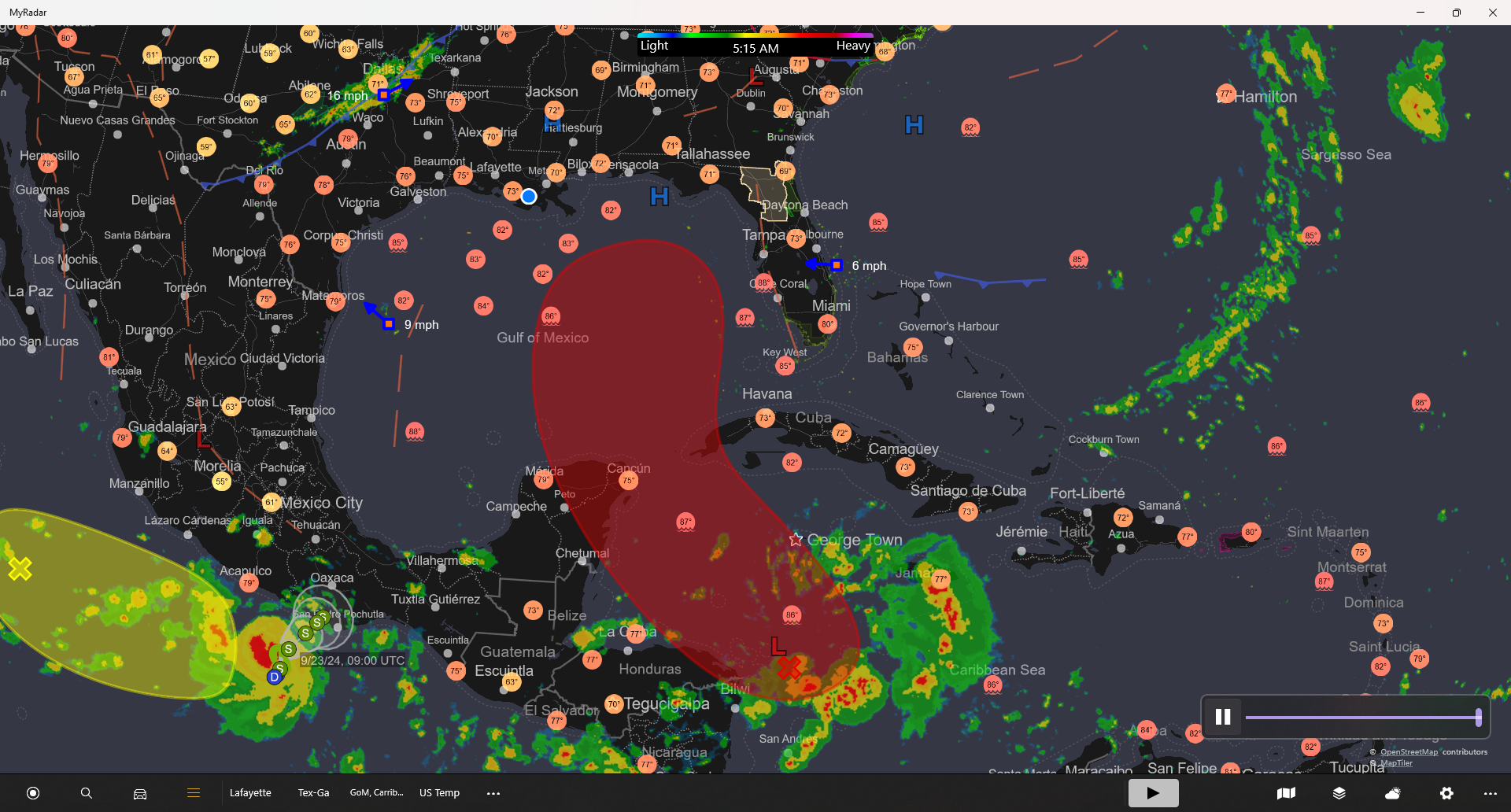This screenshot has height=812, width=1511.
Task: Click the red L low symbol near Augusta
Action: click(756, 76)
